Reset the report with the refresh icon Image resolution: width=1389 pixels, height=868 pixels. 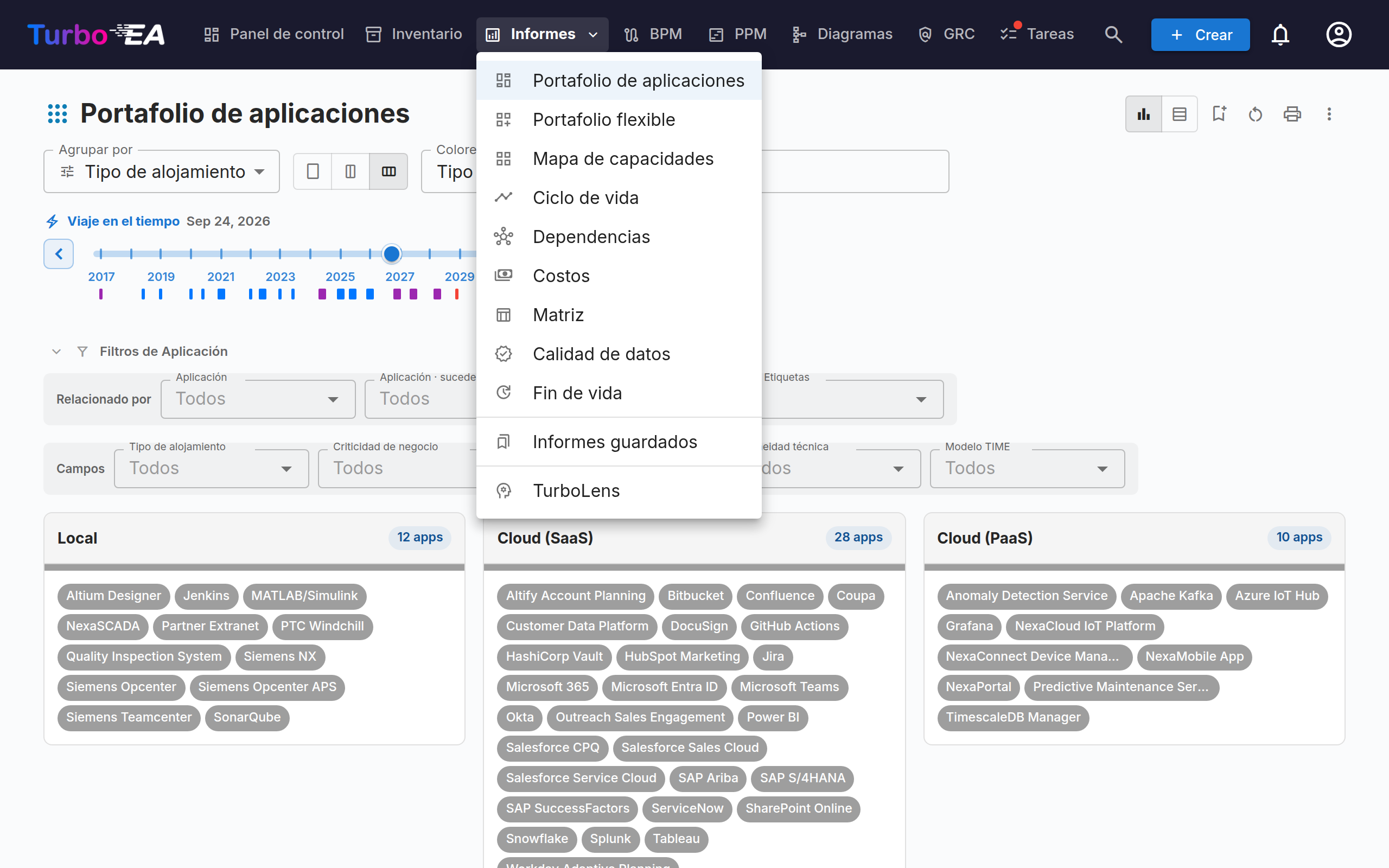pyautogui.click(x=1256, y=114)
